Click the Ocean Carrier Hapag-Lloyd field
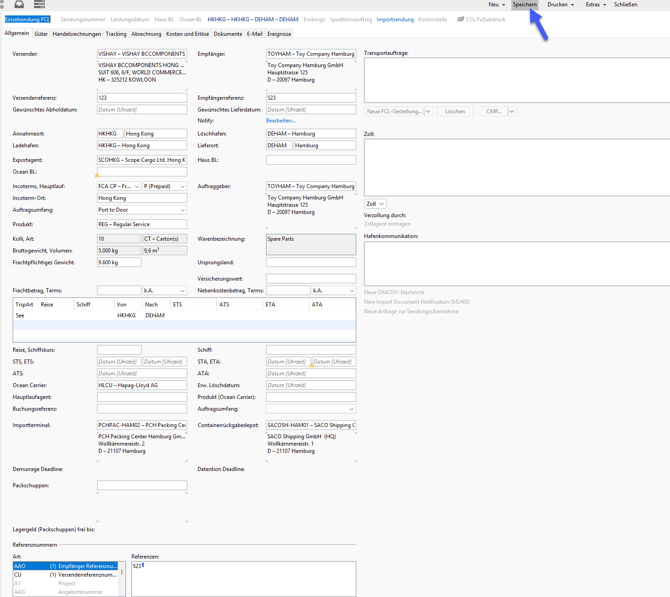 (141, 385)
